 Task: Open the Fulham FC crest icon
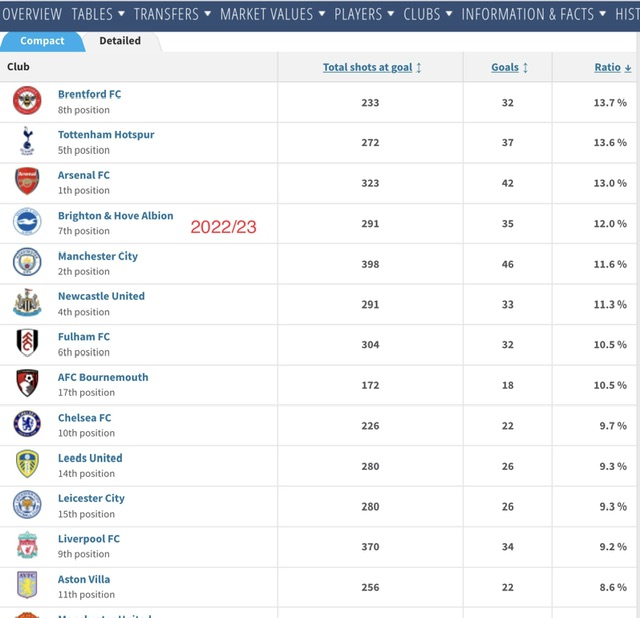point(27,343)
